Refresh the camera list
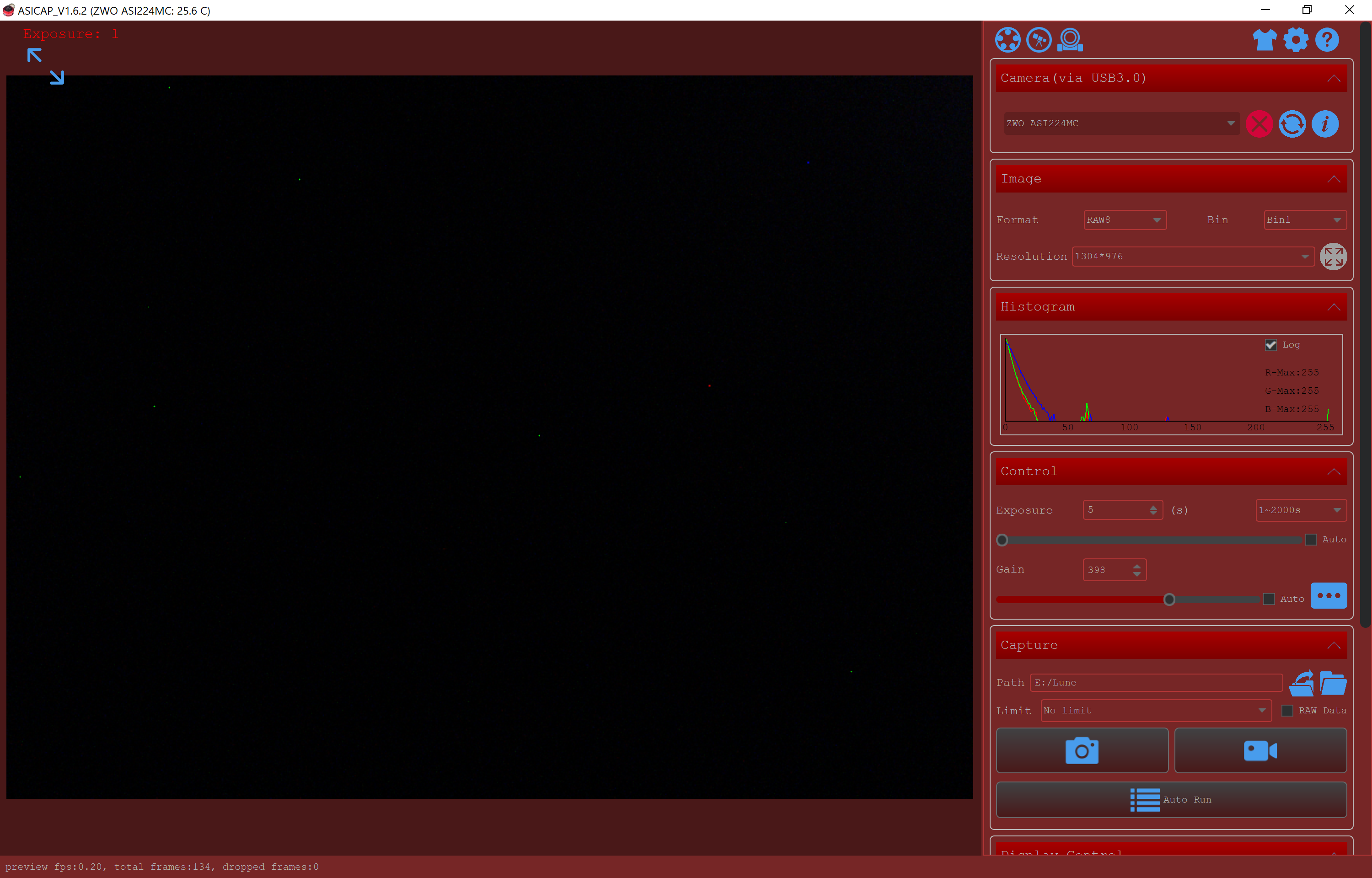Viewport: 1372px width, 878px height. coord(1292,124)
